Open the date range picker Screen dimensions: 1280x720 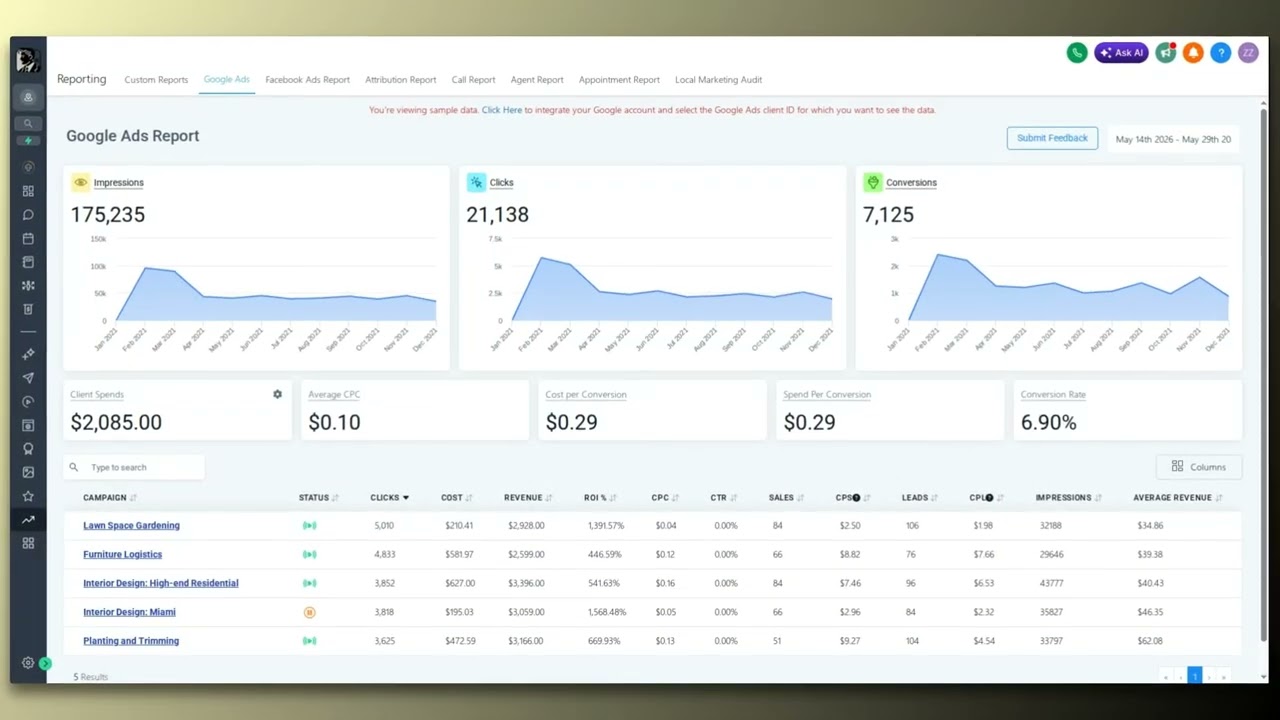click(1173, 139)
